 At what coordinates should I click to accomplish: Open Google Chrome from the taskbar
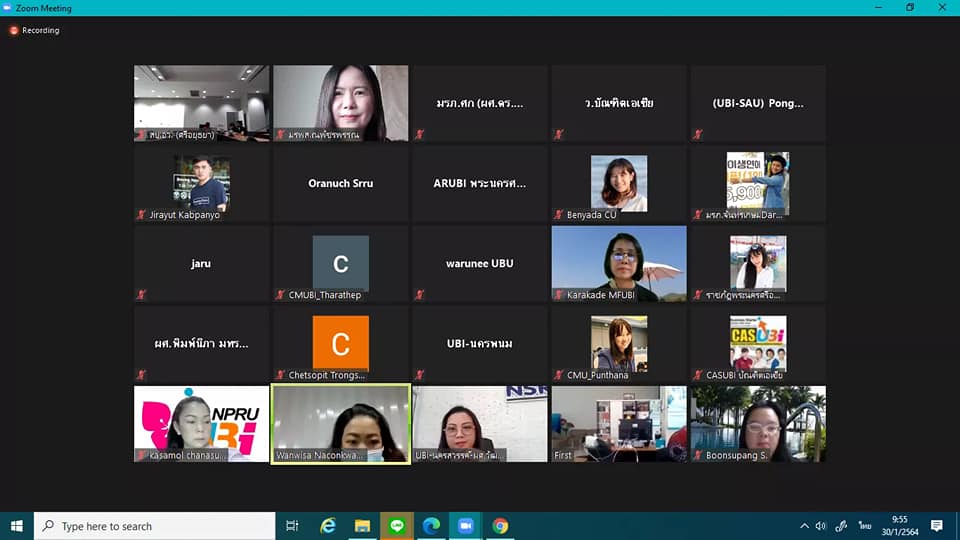point(500,526)
